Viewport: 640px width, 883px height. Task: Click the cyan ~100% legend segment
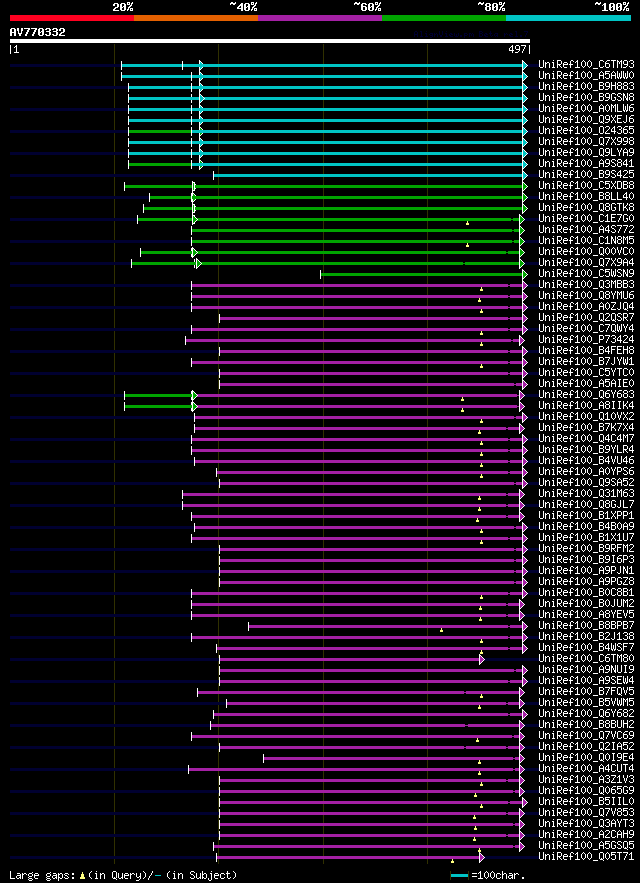(x=568, y=18)
